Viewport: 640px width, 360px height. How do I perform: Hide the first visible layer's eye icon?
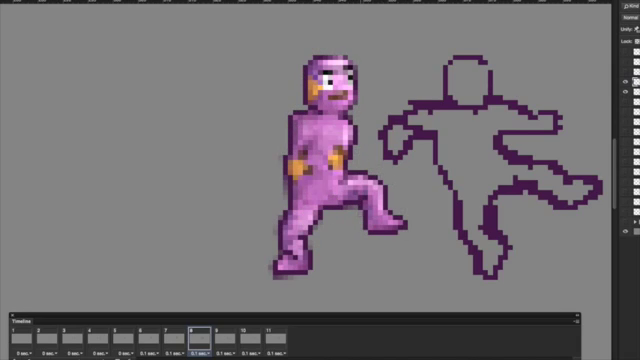tap(625, 82)
